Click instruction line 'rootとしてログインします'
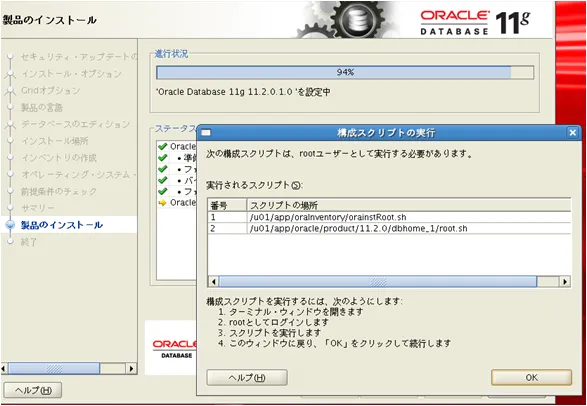587x406 pixels. click(x=279, y=322)
